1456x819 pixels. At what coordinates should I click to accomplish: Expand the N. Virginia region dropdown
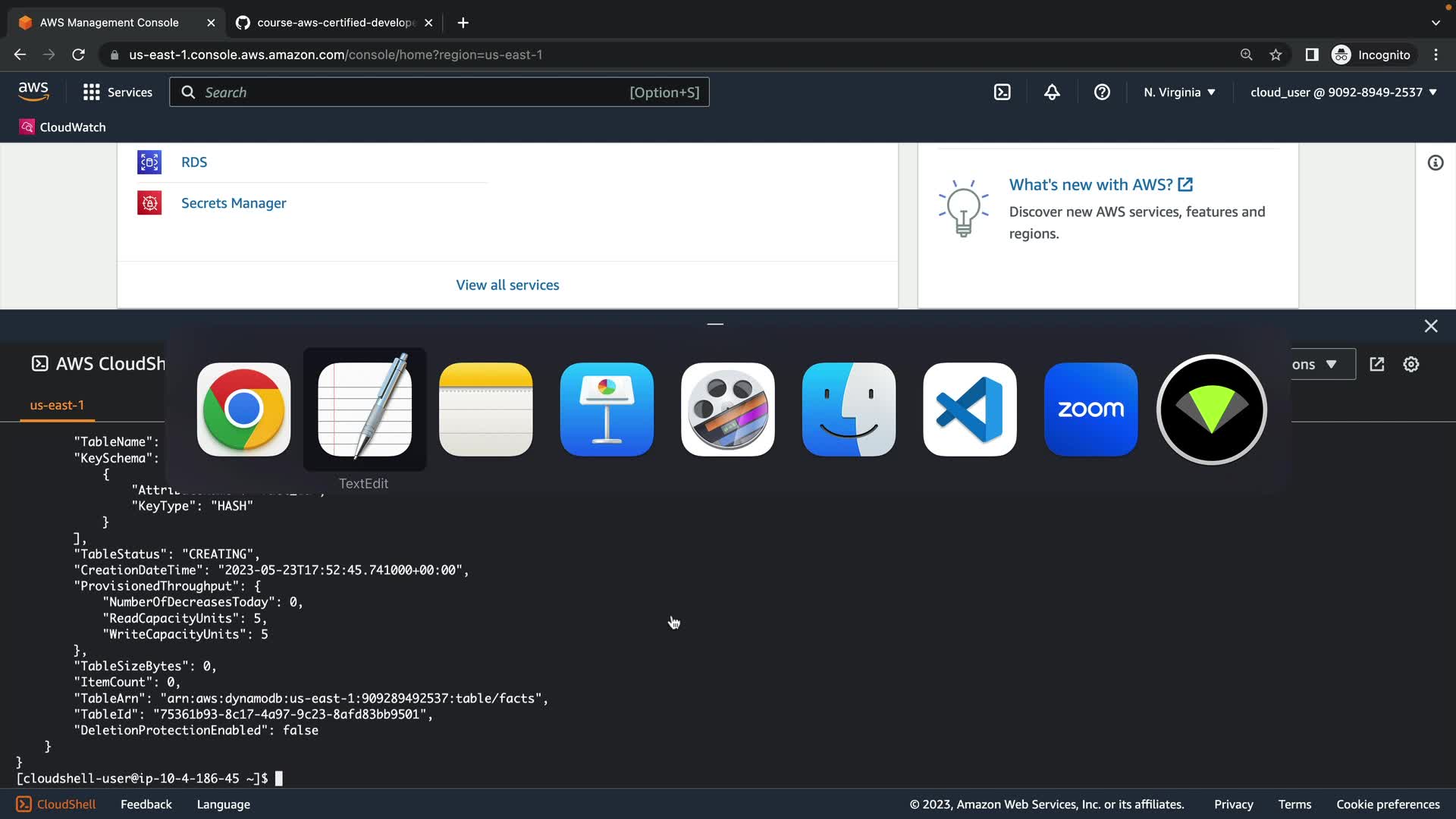1179,93
